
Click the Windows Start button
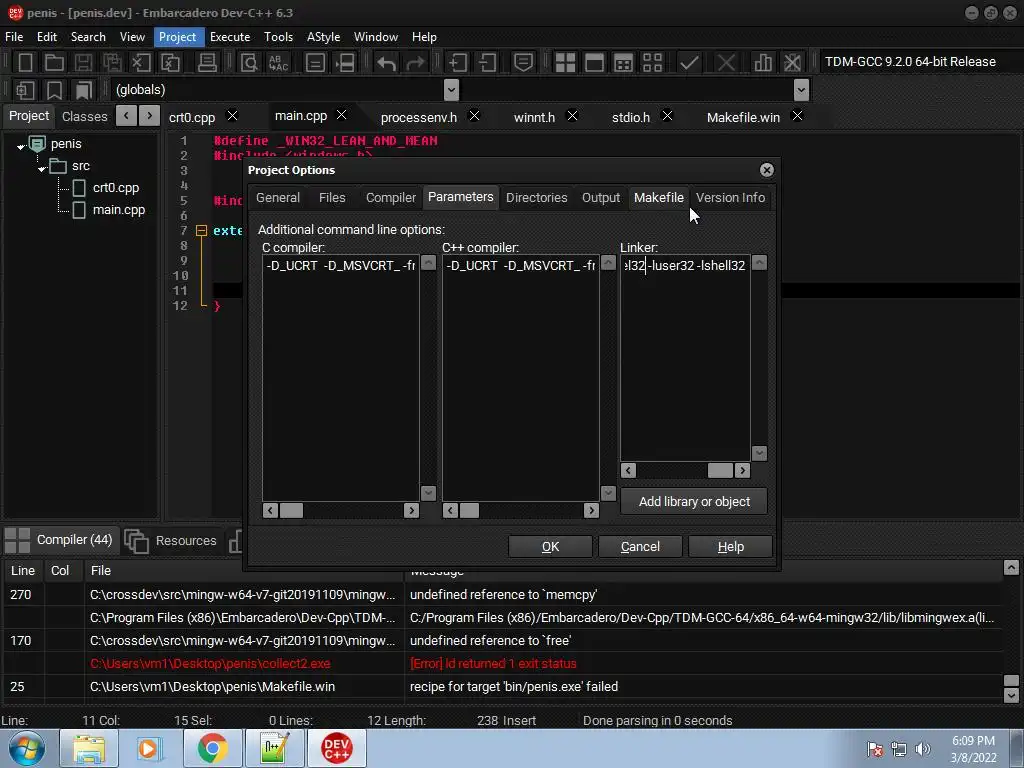click(27, 748)
